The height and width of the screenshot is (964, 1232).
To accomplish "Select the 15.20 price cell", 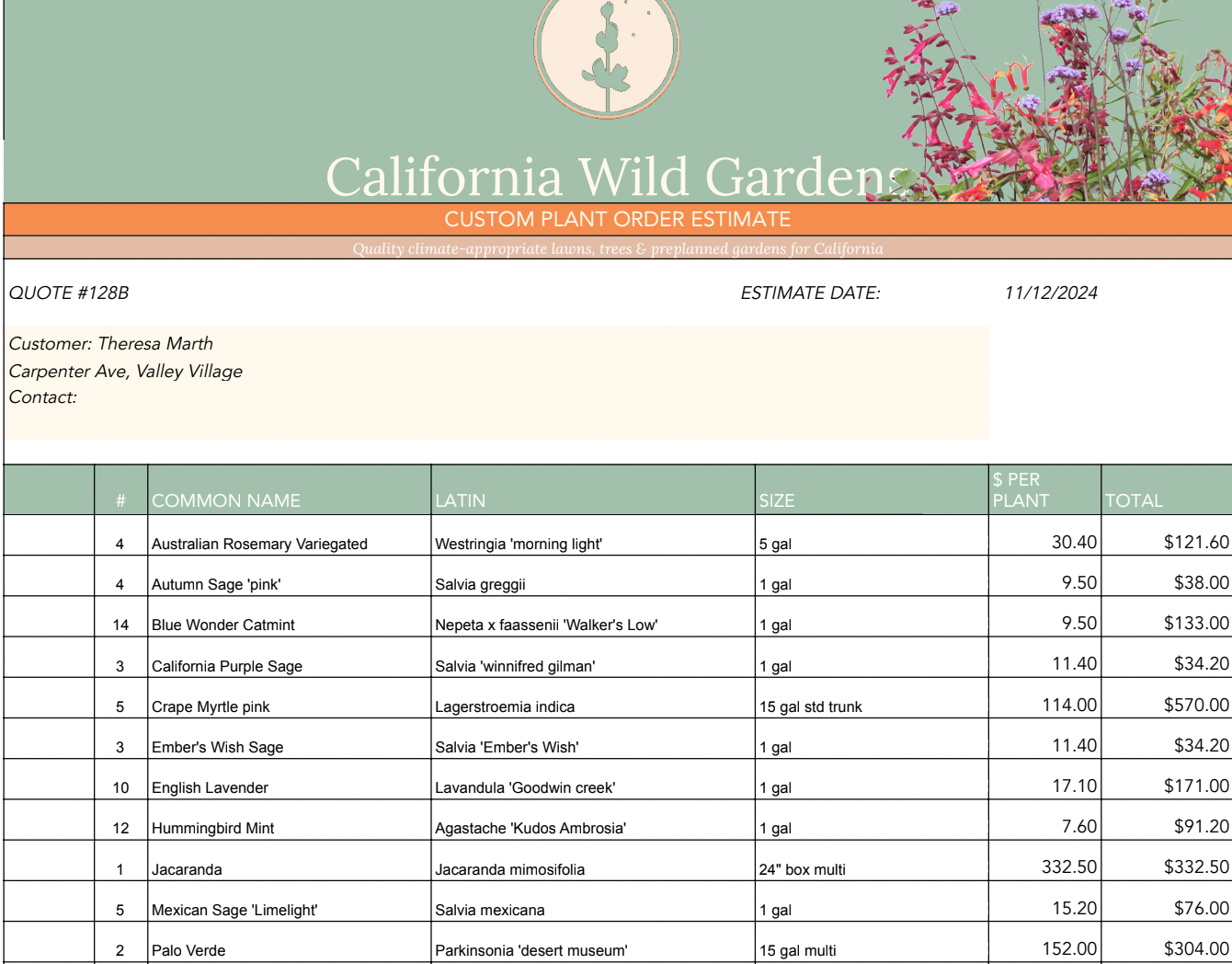I will coord(1044,901).
